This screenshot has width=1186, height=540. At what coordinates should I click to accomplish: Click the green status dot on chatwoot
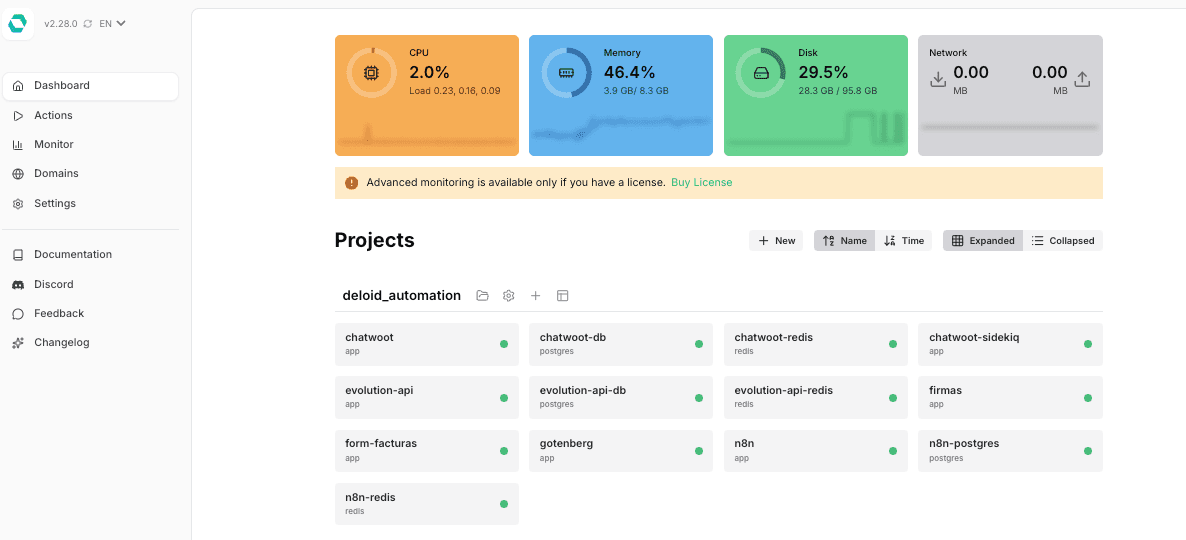pyautogui.click(x=504, y=344)
